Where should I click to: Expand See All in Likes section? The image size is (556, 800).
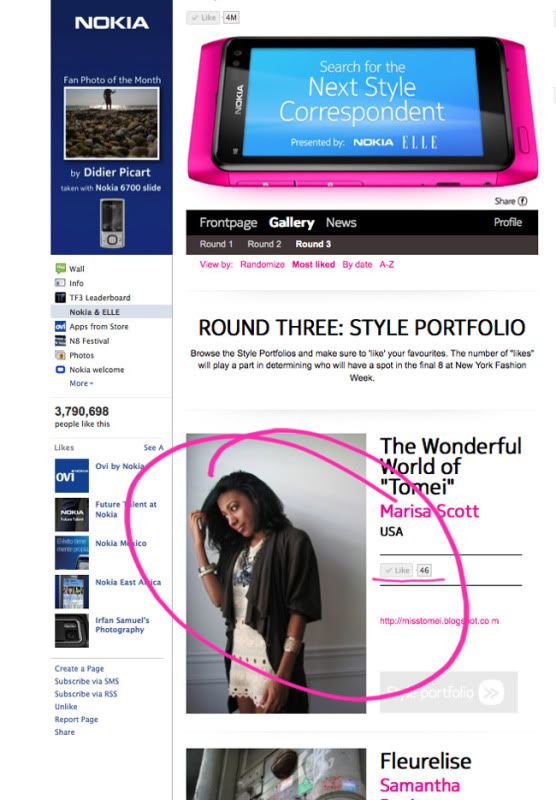[x=154, y=447]
